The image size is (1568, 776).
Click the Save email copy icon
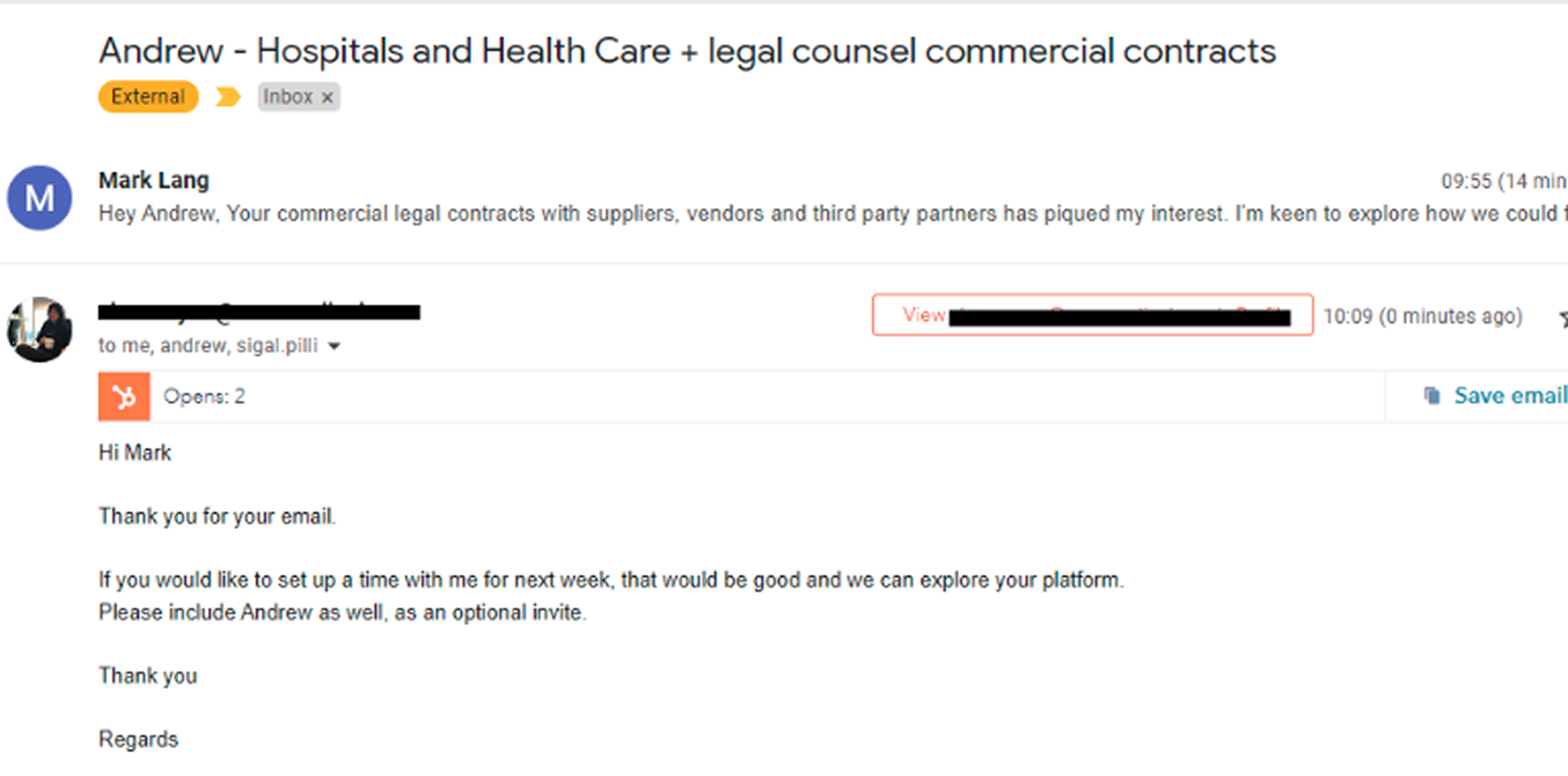click(x=1432, y=395)
